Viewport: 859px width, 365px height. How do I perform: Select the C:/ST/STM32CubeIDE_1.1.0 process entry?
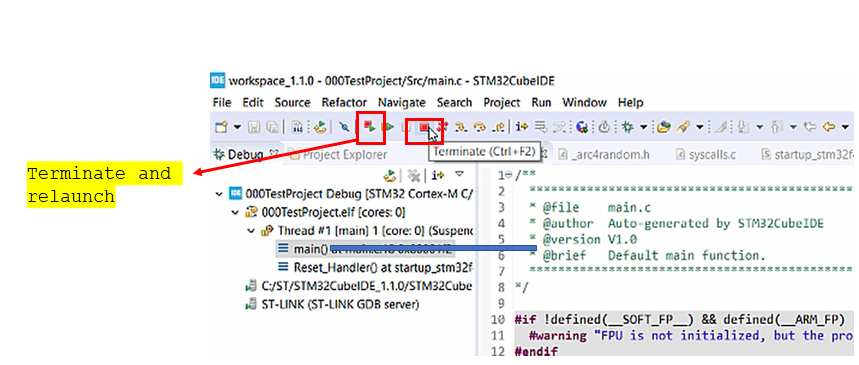coord(359,286)
